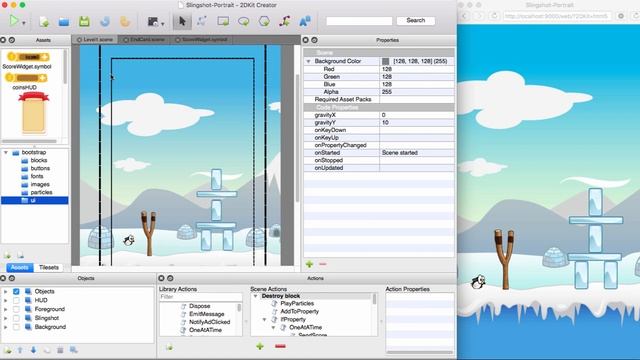The height and width of the screenshot is (360, 640).
Task: Select the transform tool beside the pointer tool
Action: (x=202, y=21)
